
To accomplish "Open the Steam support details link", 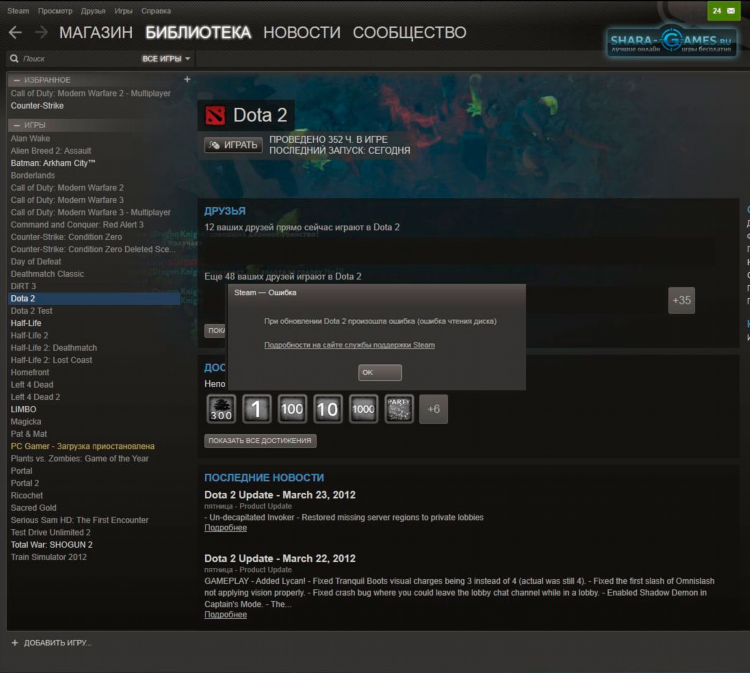I will click(349, 345).
